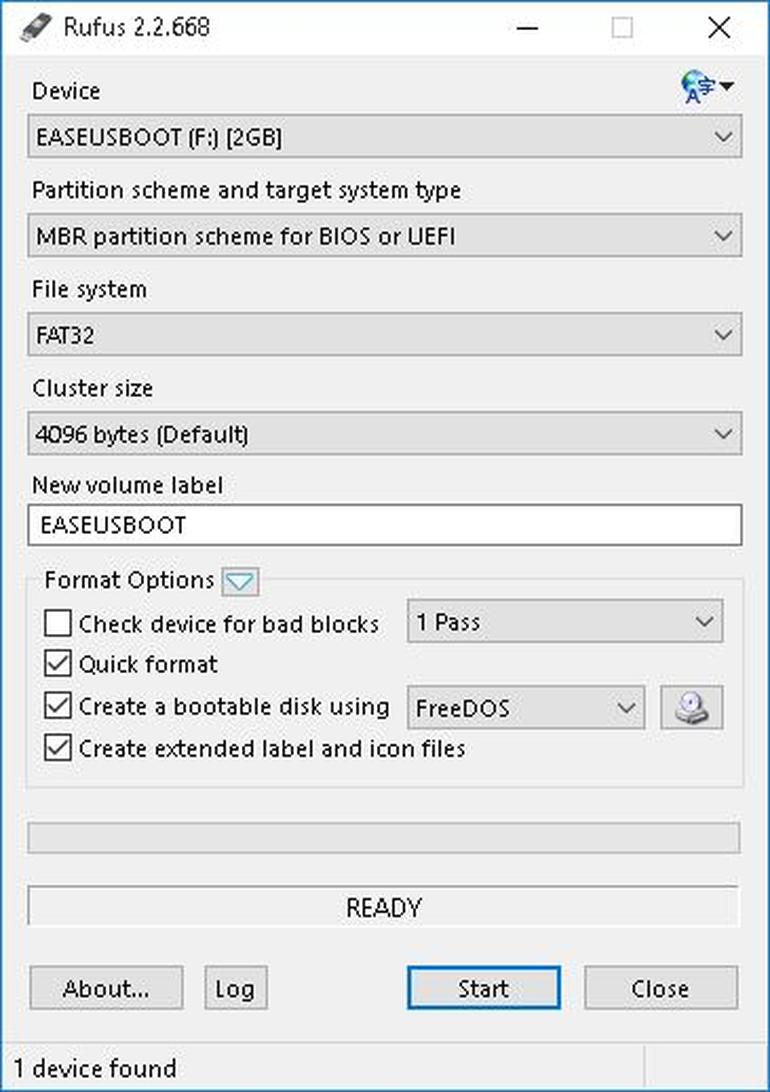Viewport: 770px width, 1092px height.
Task: Show the Log window
Action: tap(236, 988)
